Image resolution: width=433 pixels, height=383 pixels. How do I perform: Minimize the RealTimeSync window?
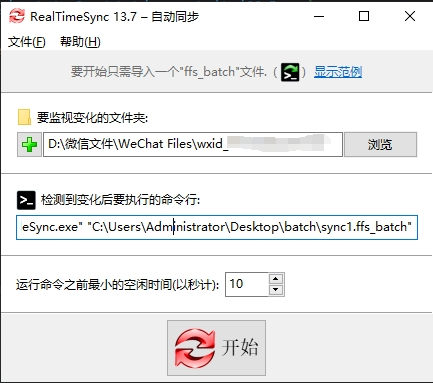point(319,16)
